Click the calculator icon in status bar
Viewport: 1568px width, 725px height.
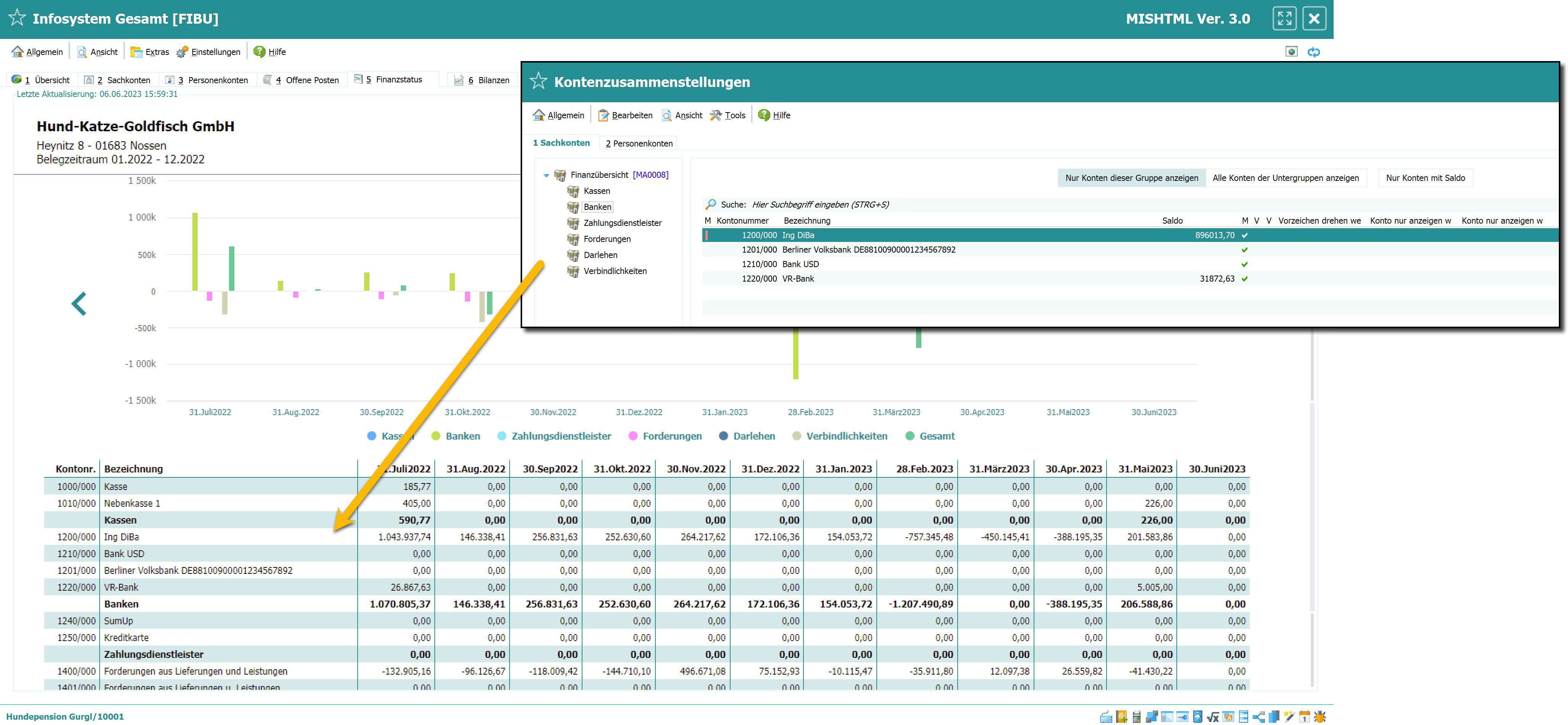(1136, 717)
